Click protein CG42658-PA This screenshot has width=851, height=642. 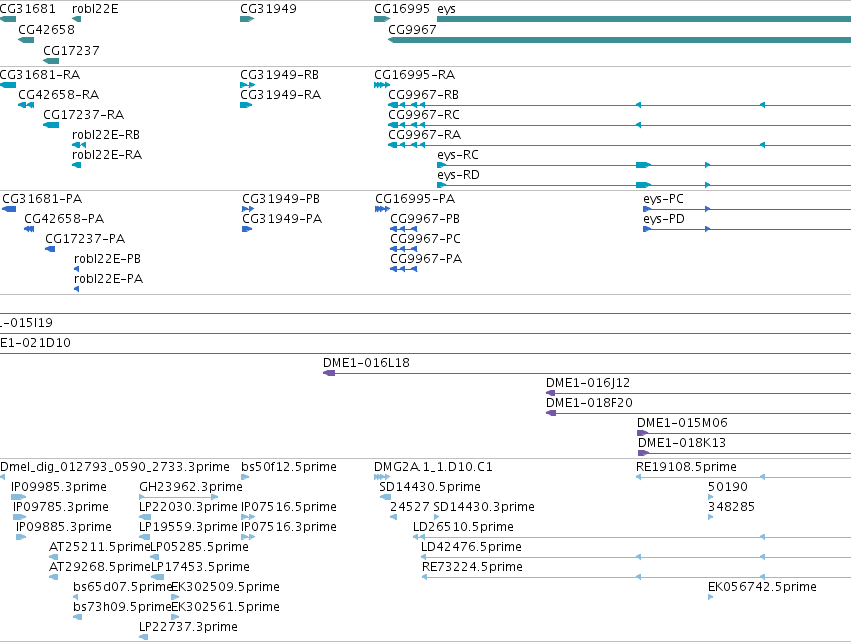click(x=64, y=219)
